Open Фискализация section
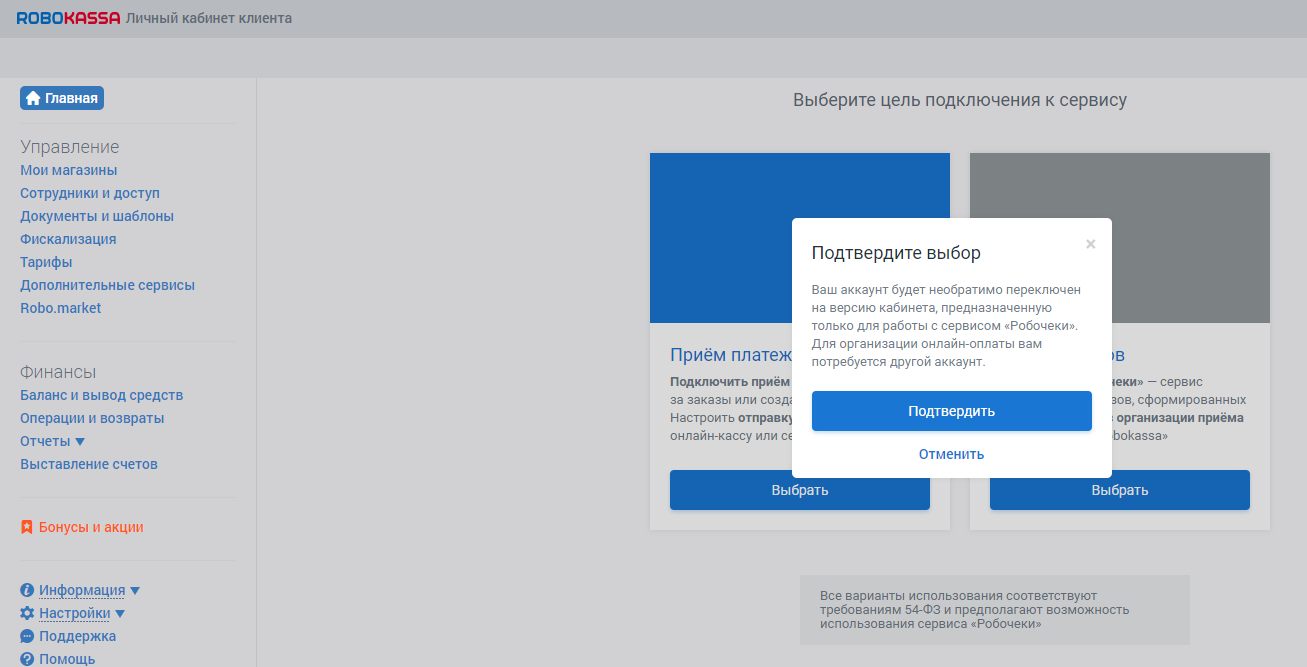This screenshot has height=667, width=1307. click(67, 238)
